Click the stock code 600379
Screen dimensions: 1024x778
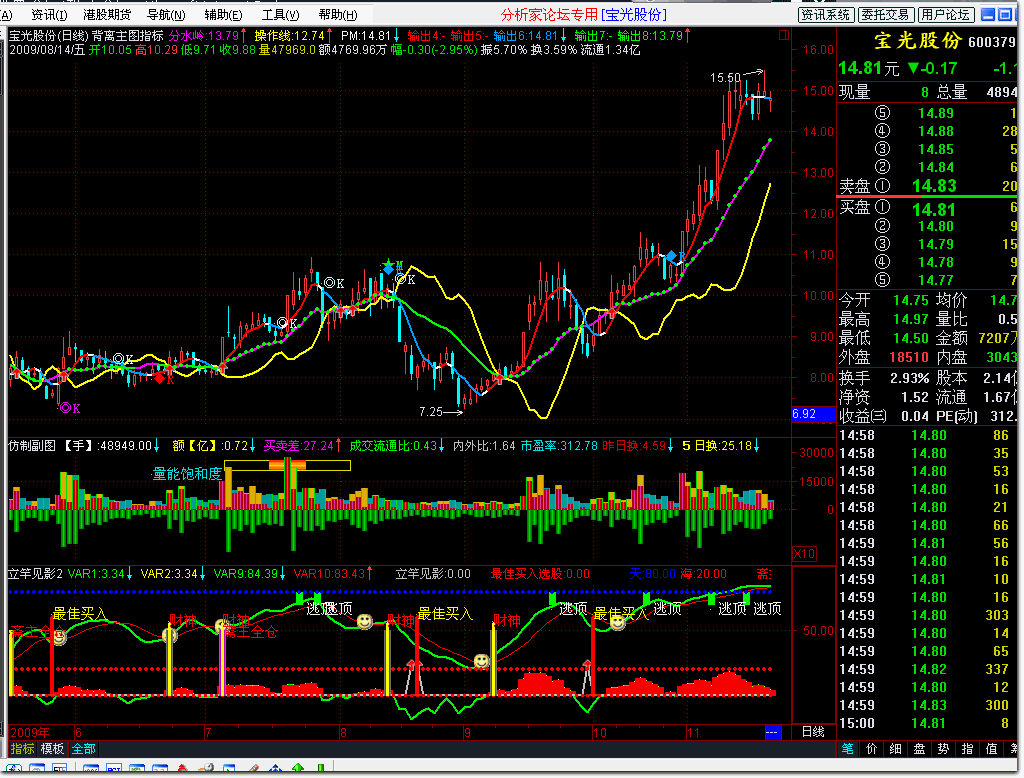992,42
